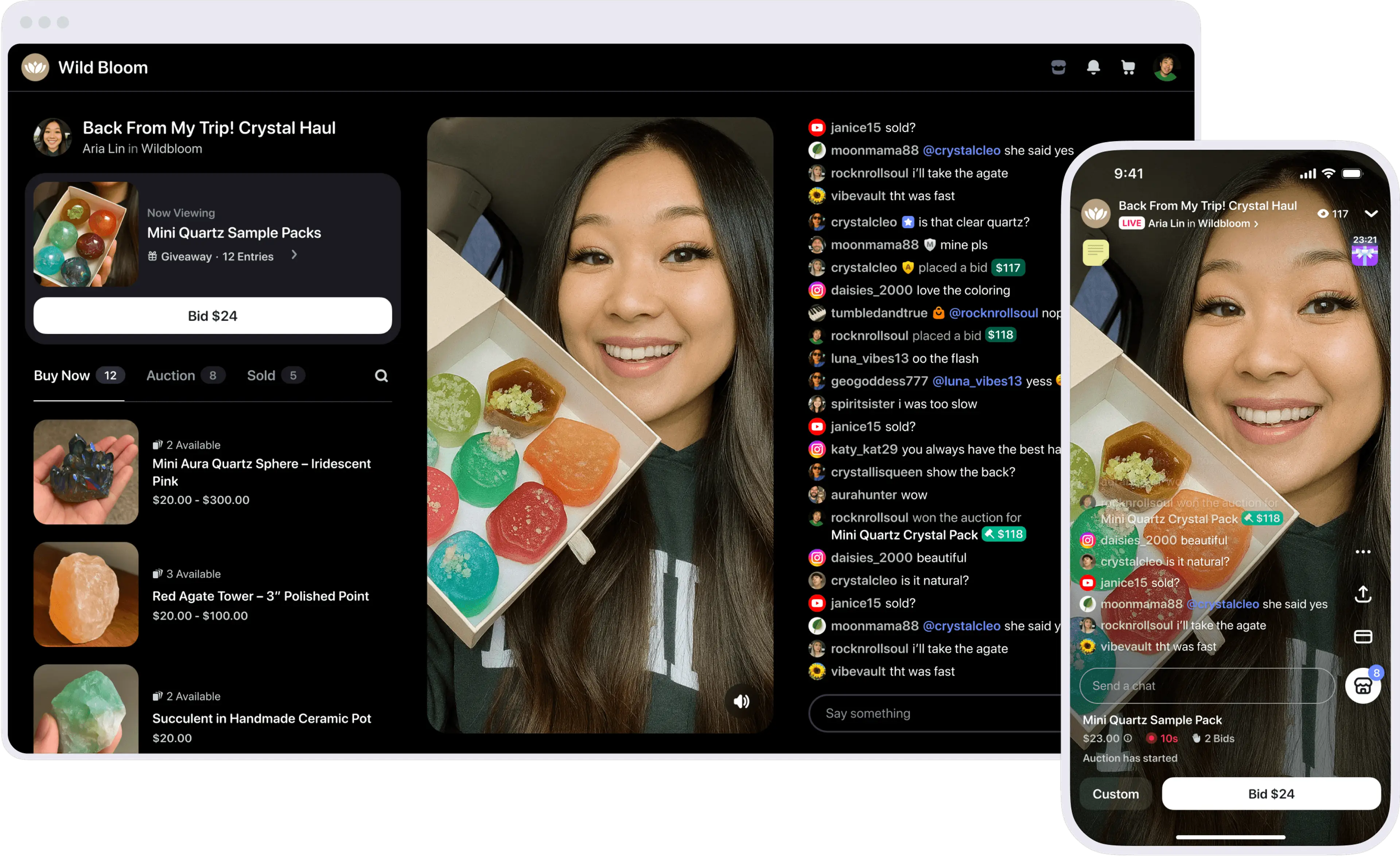Open notifications bell
Viewport: 1400px width, 856px height.
(x=1093, y=67)
